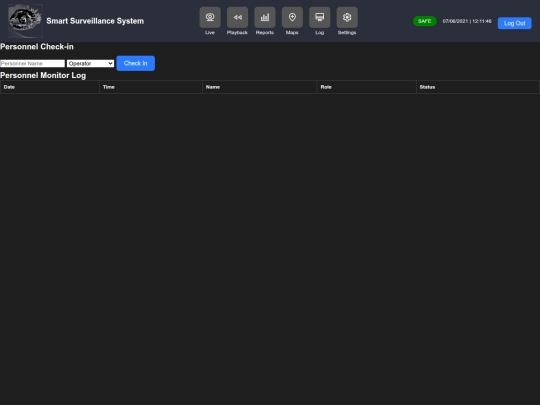
Task: Open the Live camera view
Action: [210, 17]
